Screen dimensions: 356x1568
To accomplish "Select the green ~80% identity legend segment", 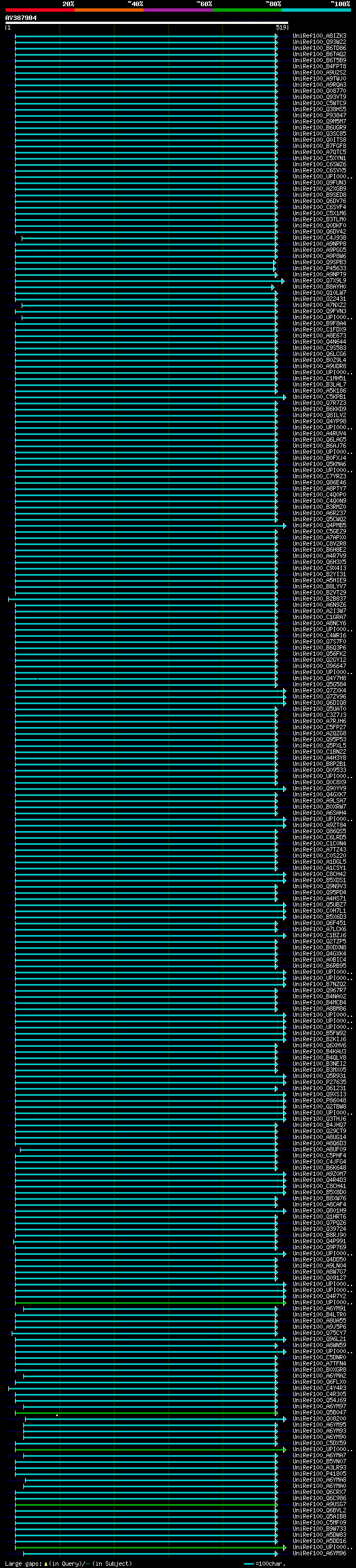I will [x=247, y=10].
